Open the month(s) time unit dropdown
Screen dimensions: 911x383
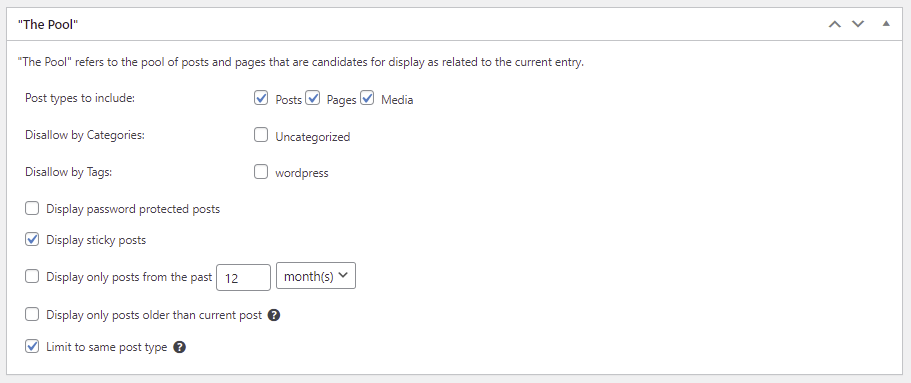(x=315, y=276)
